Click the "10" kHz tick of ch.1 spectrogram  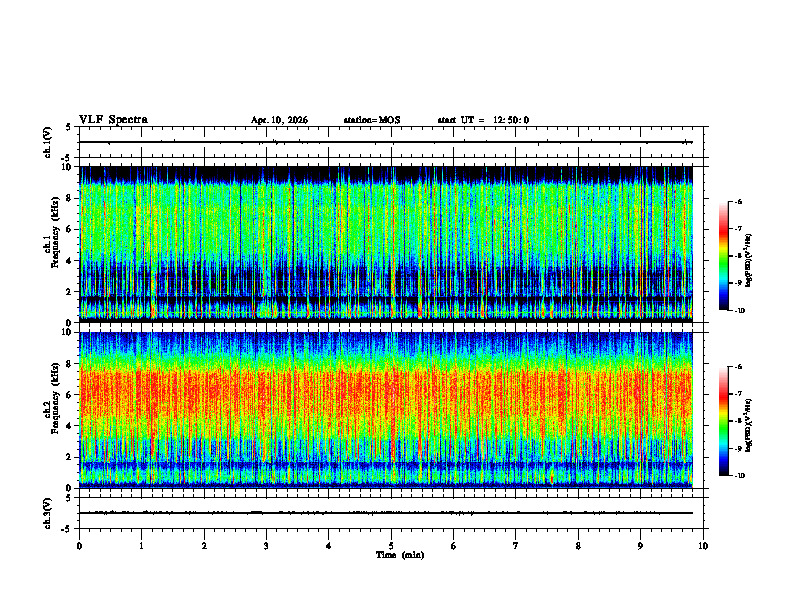(x=67, y=167)
